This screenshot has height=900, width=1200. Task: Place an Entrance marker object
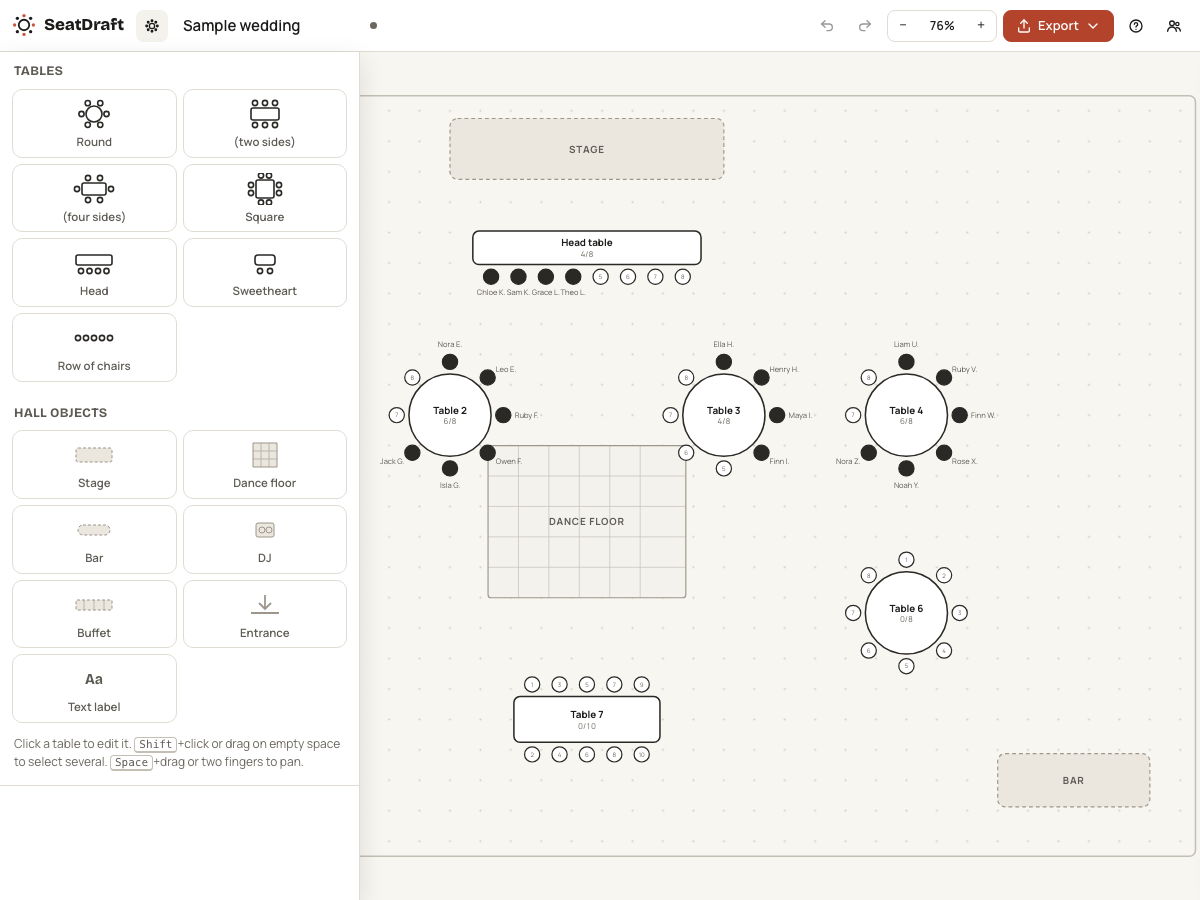pyautogui.click(x=265, y=614)
